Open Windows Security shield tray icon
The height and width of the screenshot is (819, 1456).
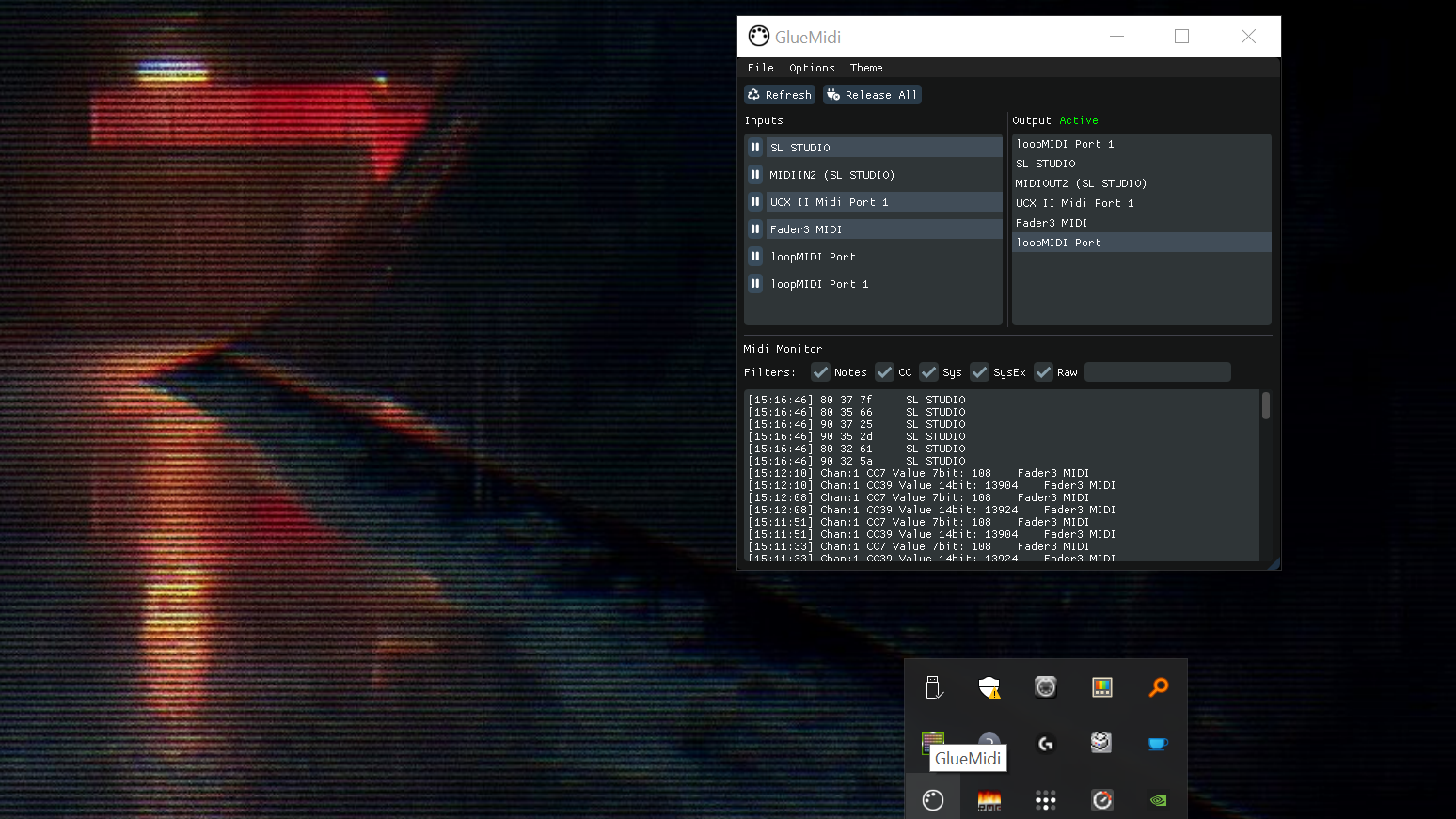click(x=989, y=687)
